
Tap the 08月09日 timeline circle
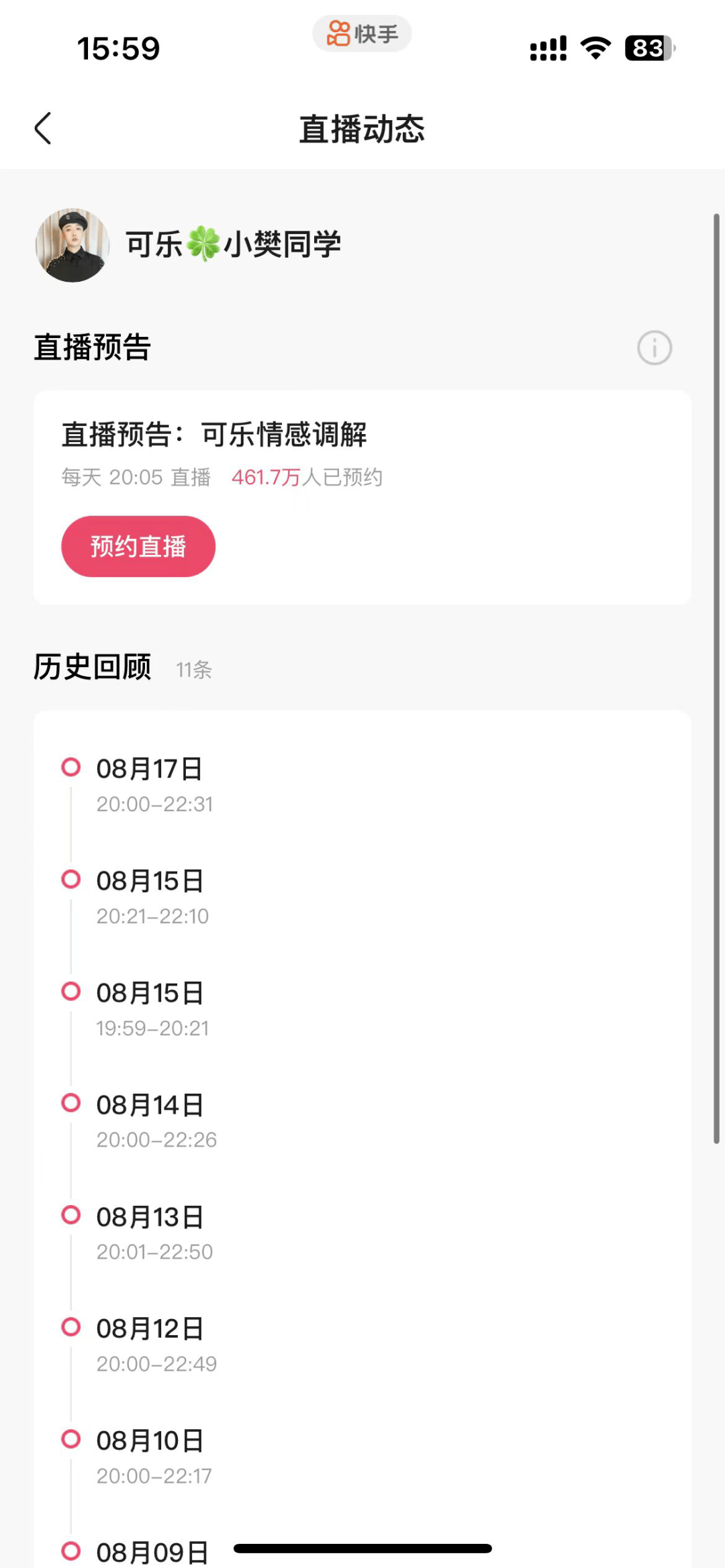70,1551
